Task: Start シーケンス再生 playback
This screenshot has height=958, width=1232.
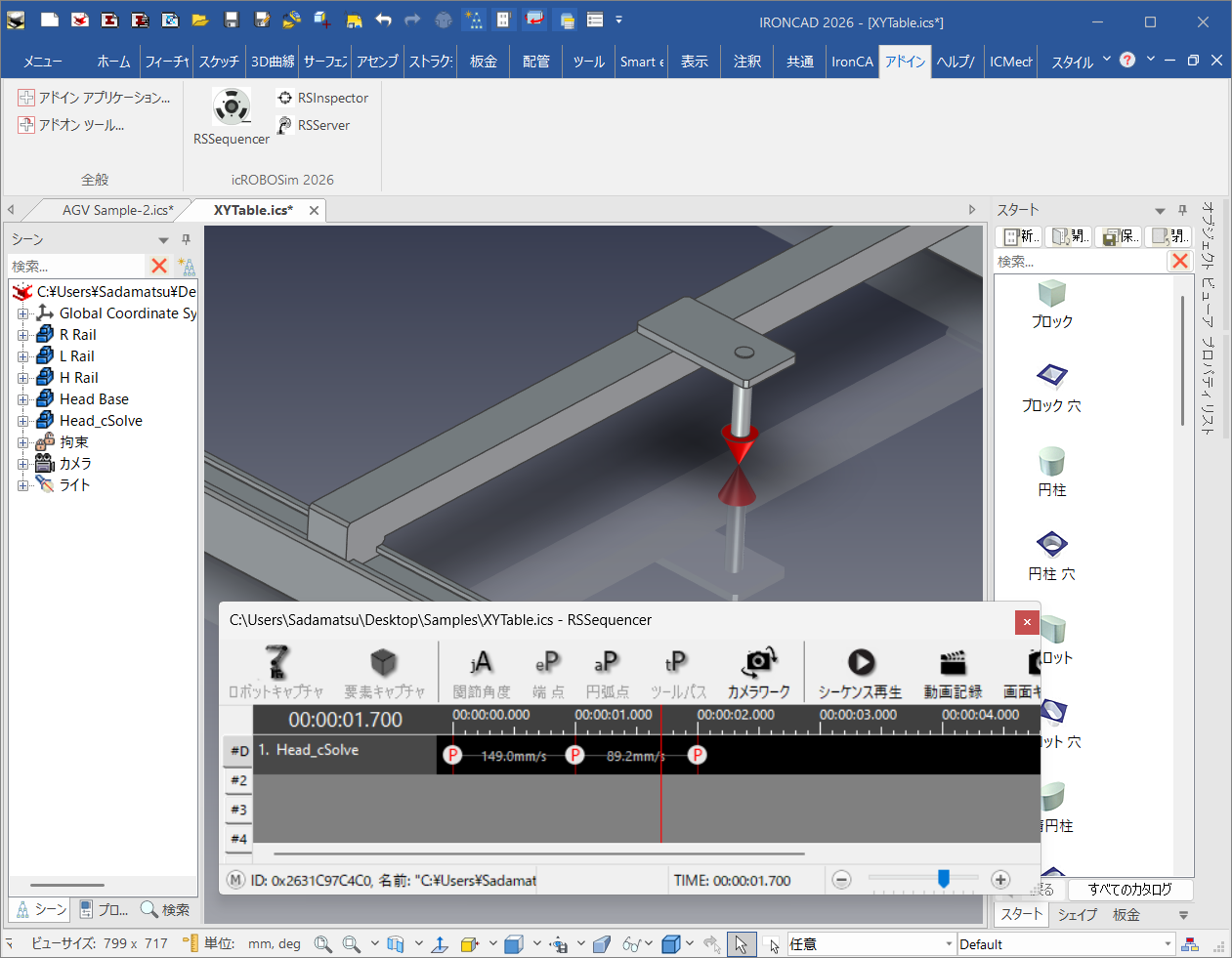Action: (860, 672)
